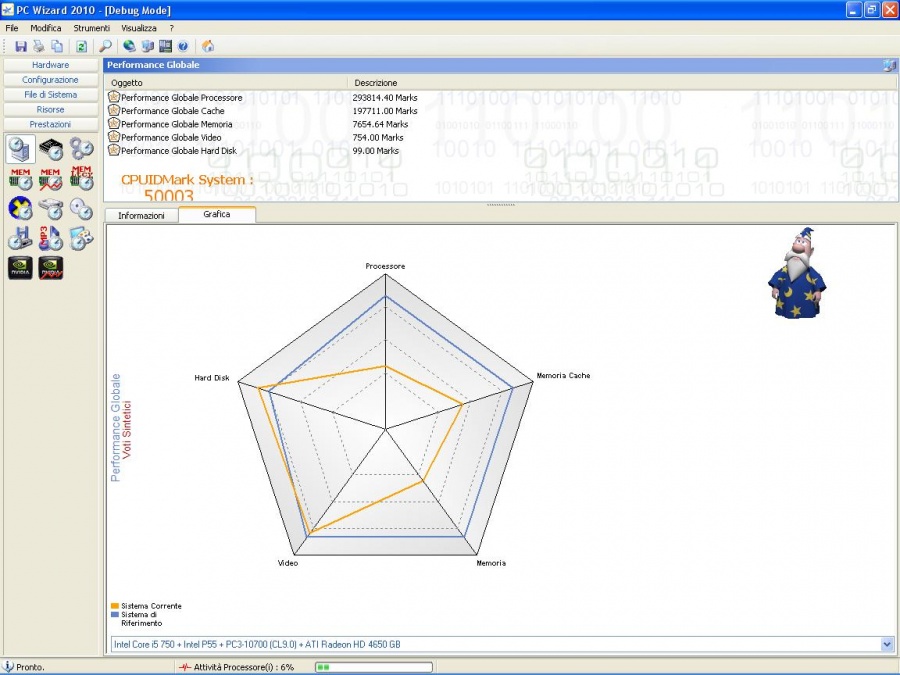This screenshot has height=675, width=900.
Task: Click the Print toolbar icon
Action: pyautogui.click(x=39, y=46)
